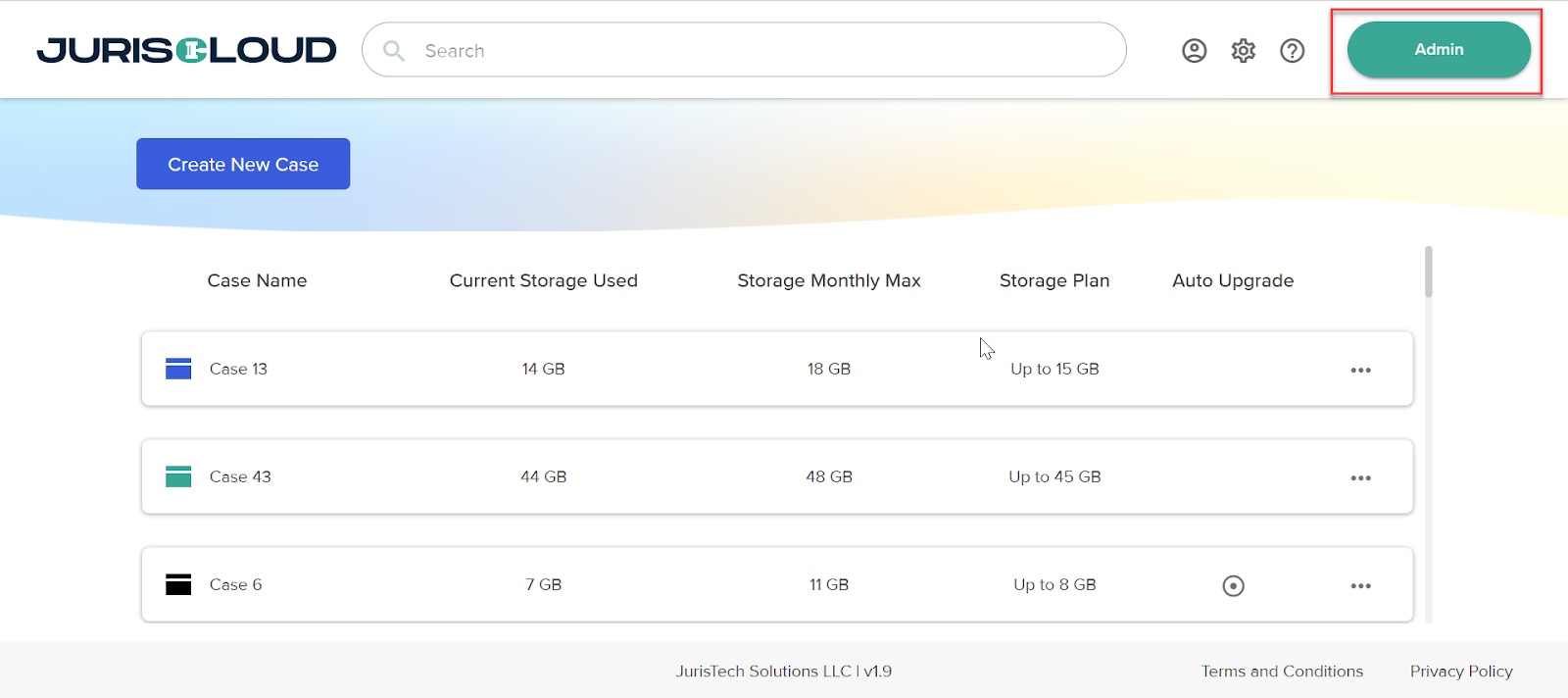
Task: Focus the Search input field
Action: 764,51
